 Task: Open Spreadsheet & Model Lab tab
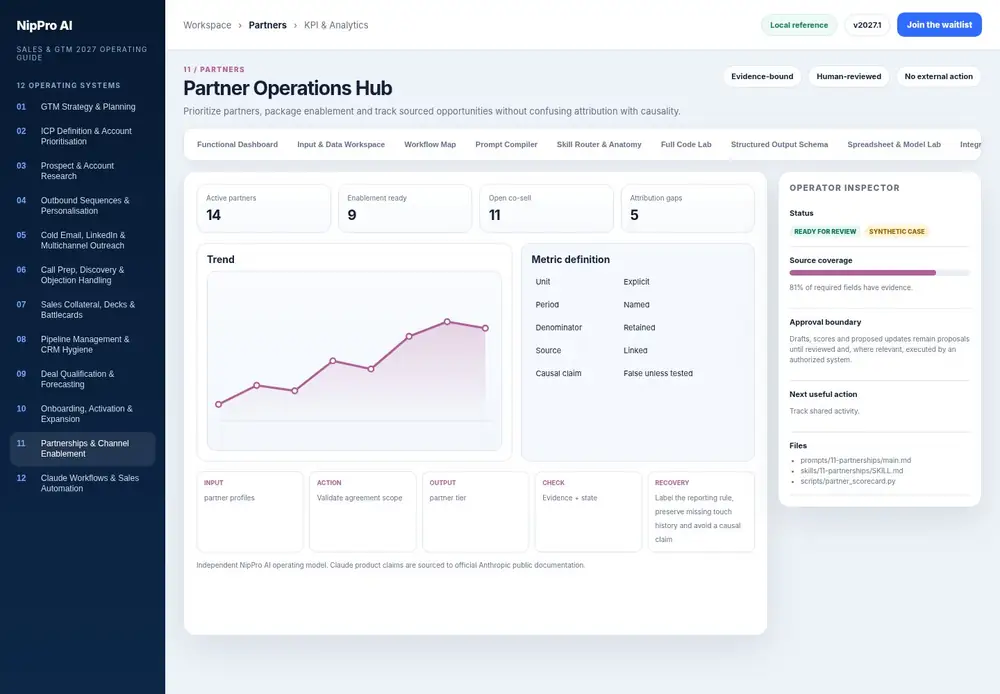[893, 144]
